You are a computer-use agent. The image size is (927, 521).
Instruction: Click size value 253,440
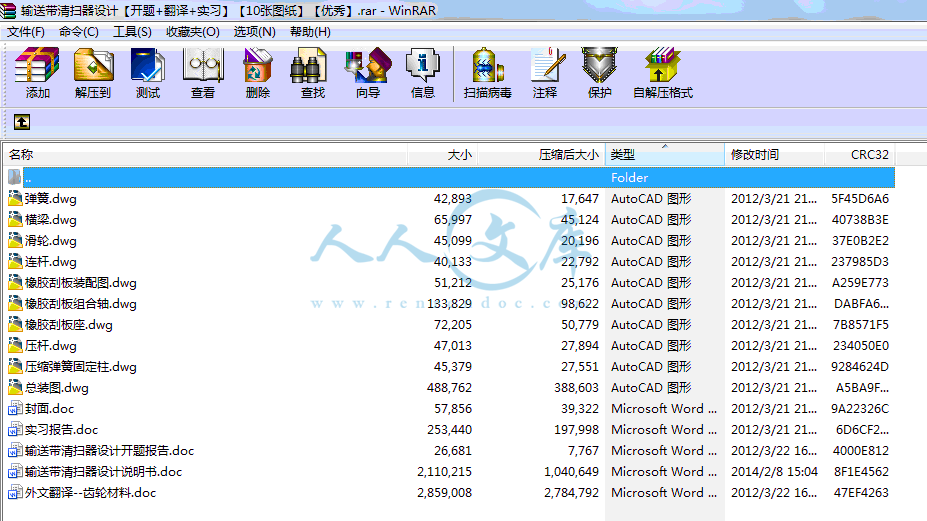[x=449, y=430]
